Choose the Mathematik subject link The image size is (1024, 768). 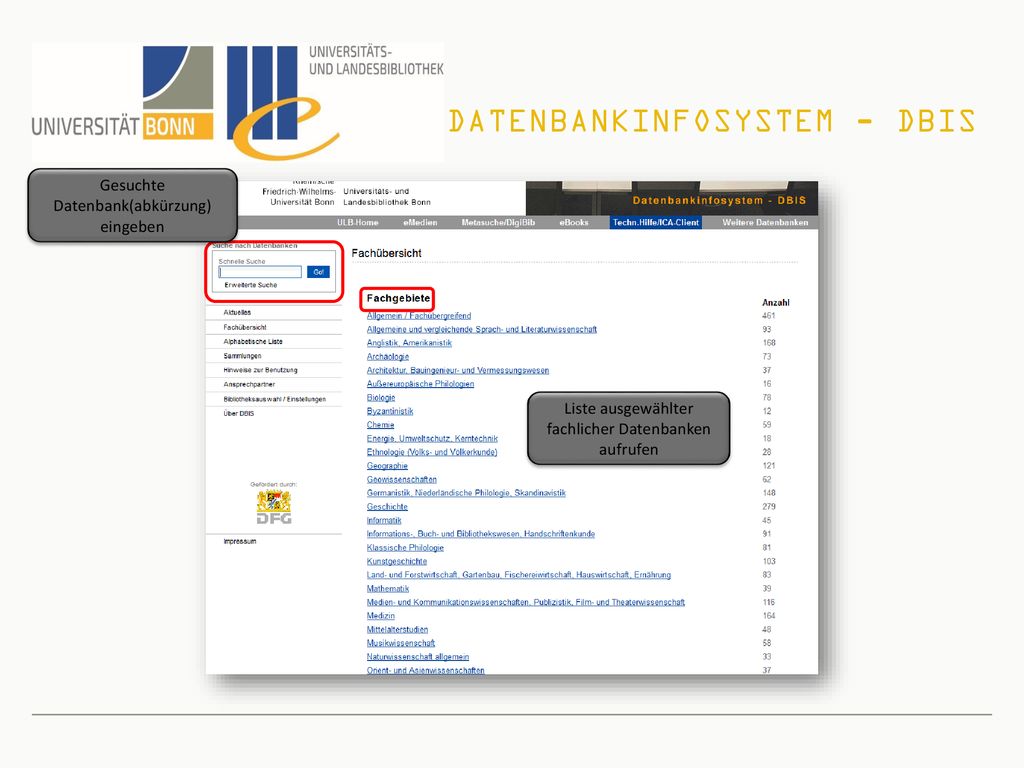pyautogui.click(x=388, y=589)
